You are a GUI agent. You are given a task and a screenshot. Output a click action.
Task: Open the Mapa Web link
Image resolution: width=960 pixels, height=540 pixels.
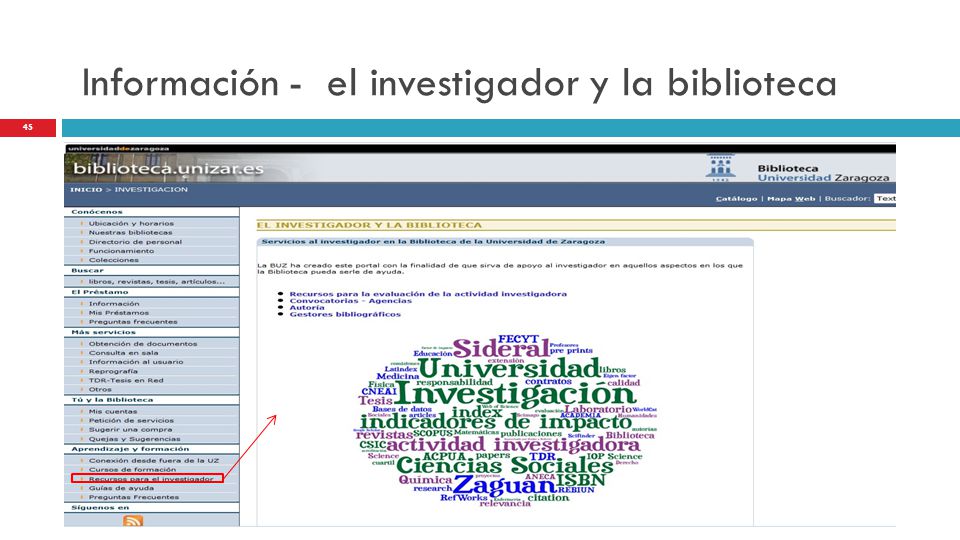tap(790, 198)
